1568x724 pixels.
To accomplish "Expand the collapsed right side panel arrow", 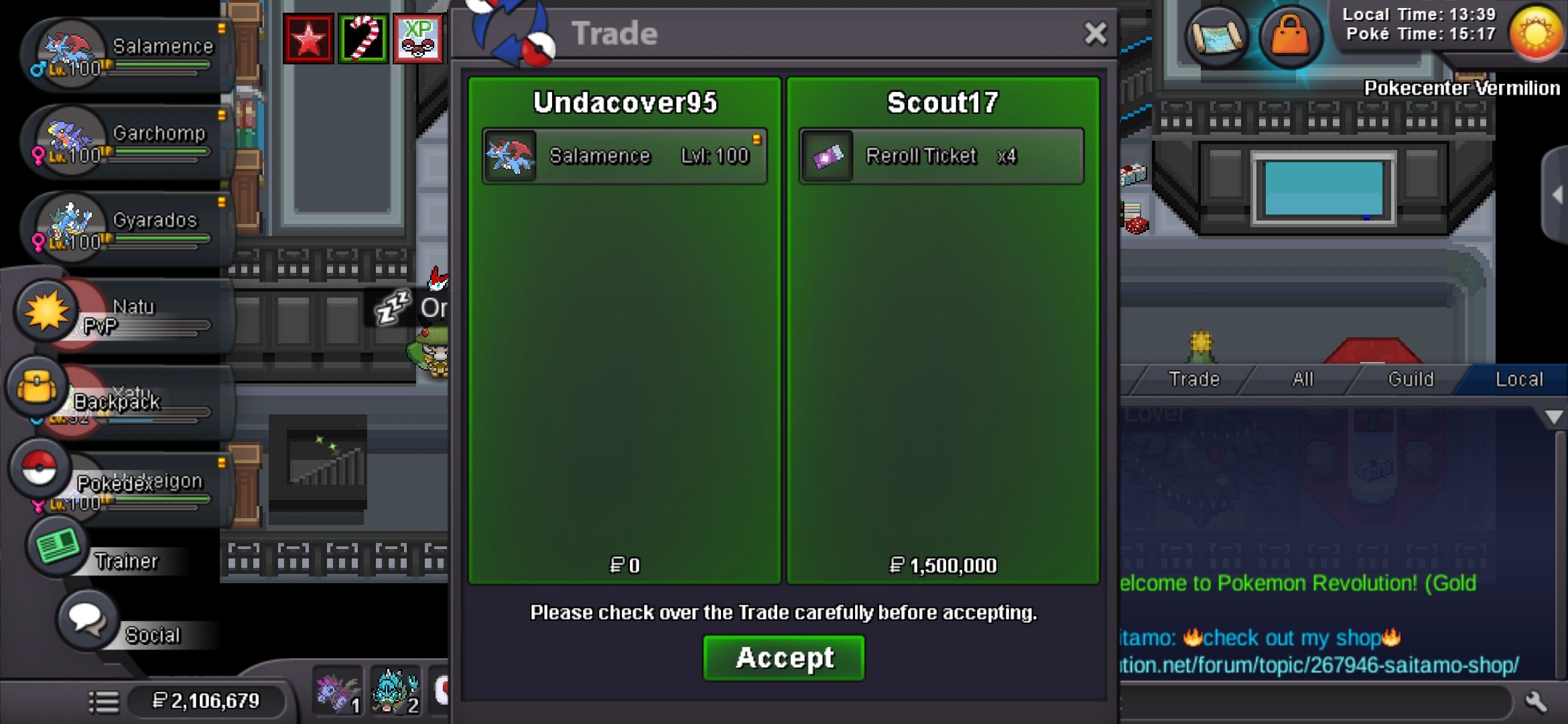I will [1555, 195].
